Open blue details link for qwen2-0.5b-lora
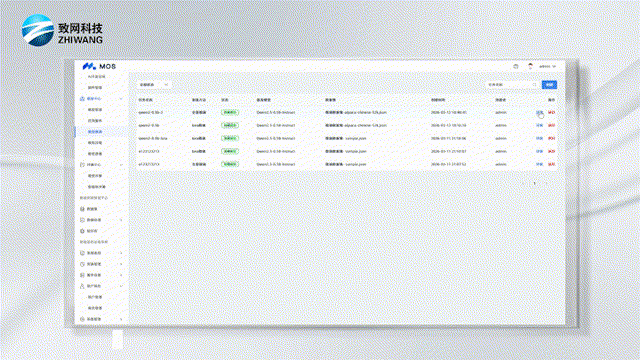The width and height of the screenshot is (640, 360). [540, 138]
